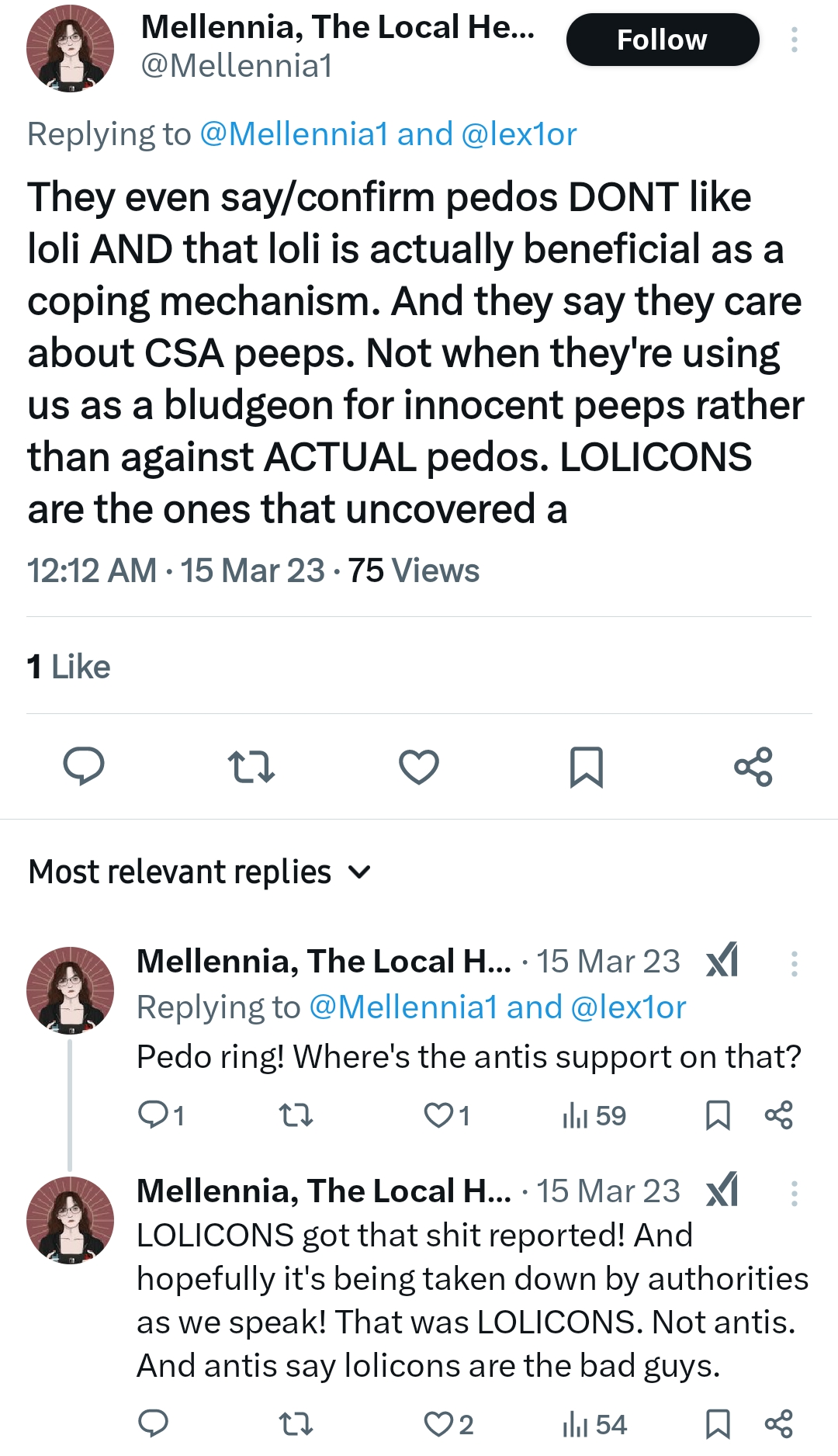Bookmark the main tweet

click(587, 767)
